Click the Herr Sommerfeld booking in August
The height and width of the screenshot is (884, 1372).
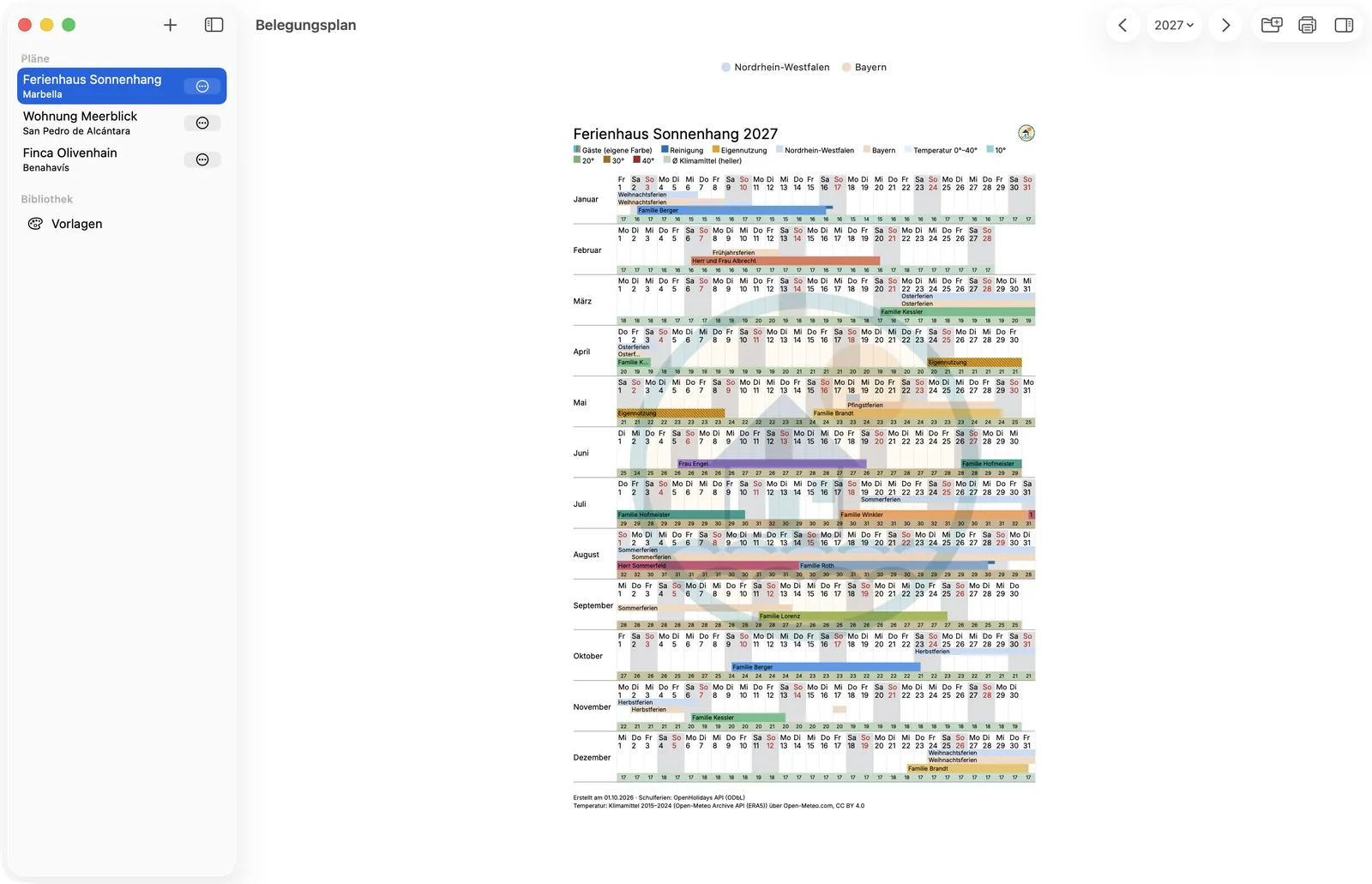click(x=707, y=566)
